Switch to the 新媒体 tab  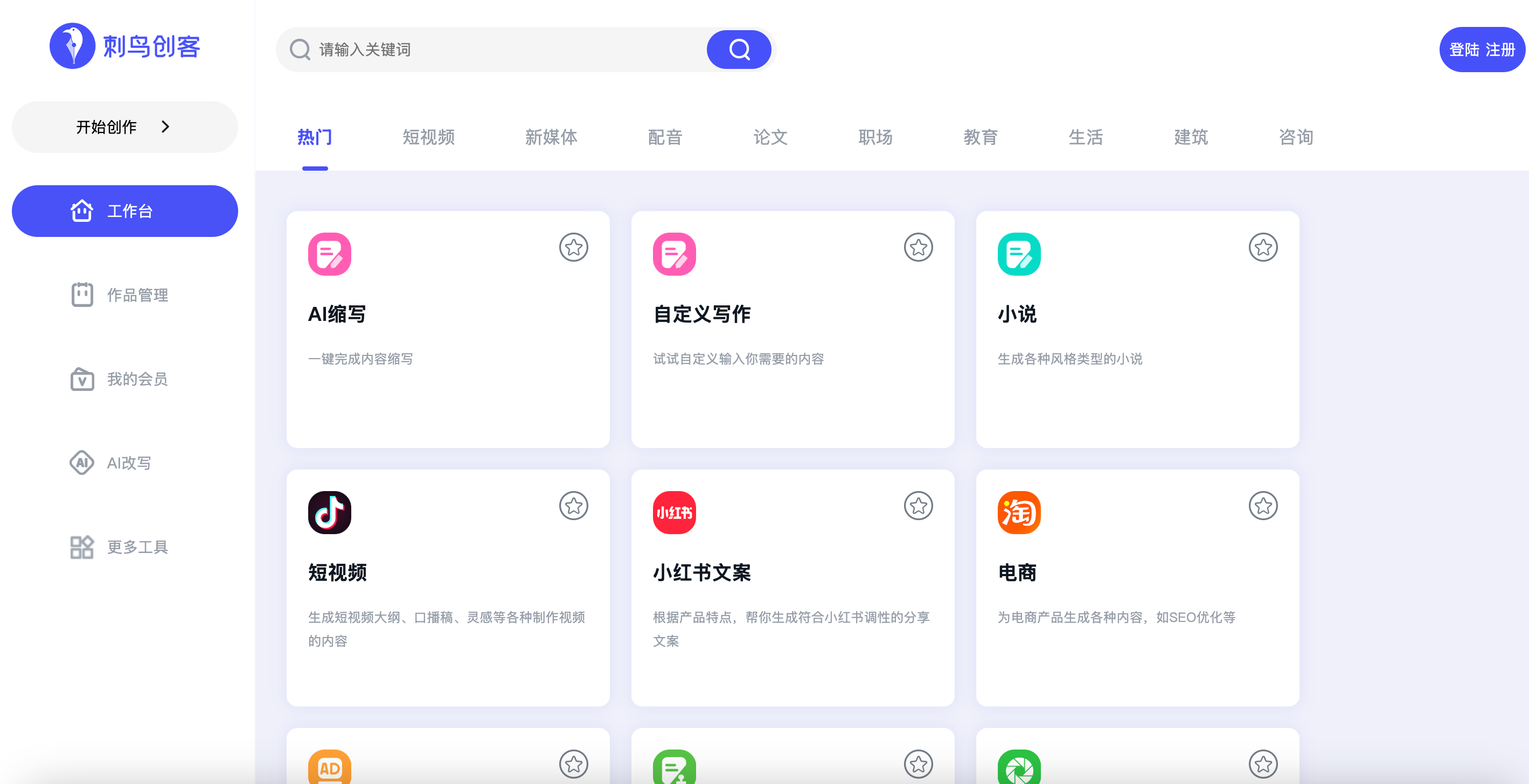click(551, 137)
